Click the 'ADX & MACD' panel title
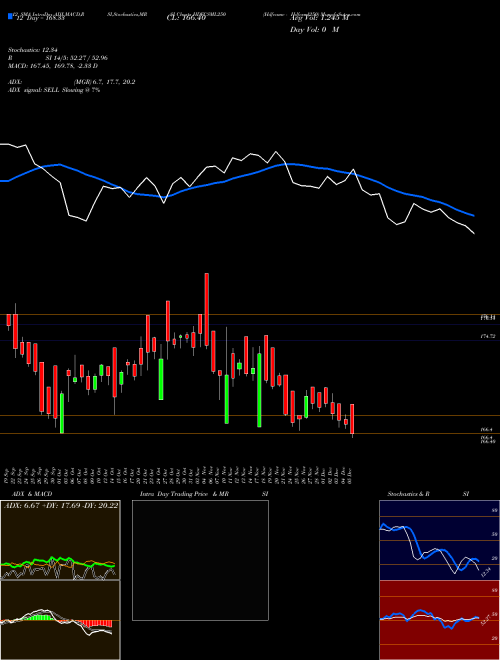500x660 pixels. click(32, 494)
